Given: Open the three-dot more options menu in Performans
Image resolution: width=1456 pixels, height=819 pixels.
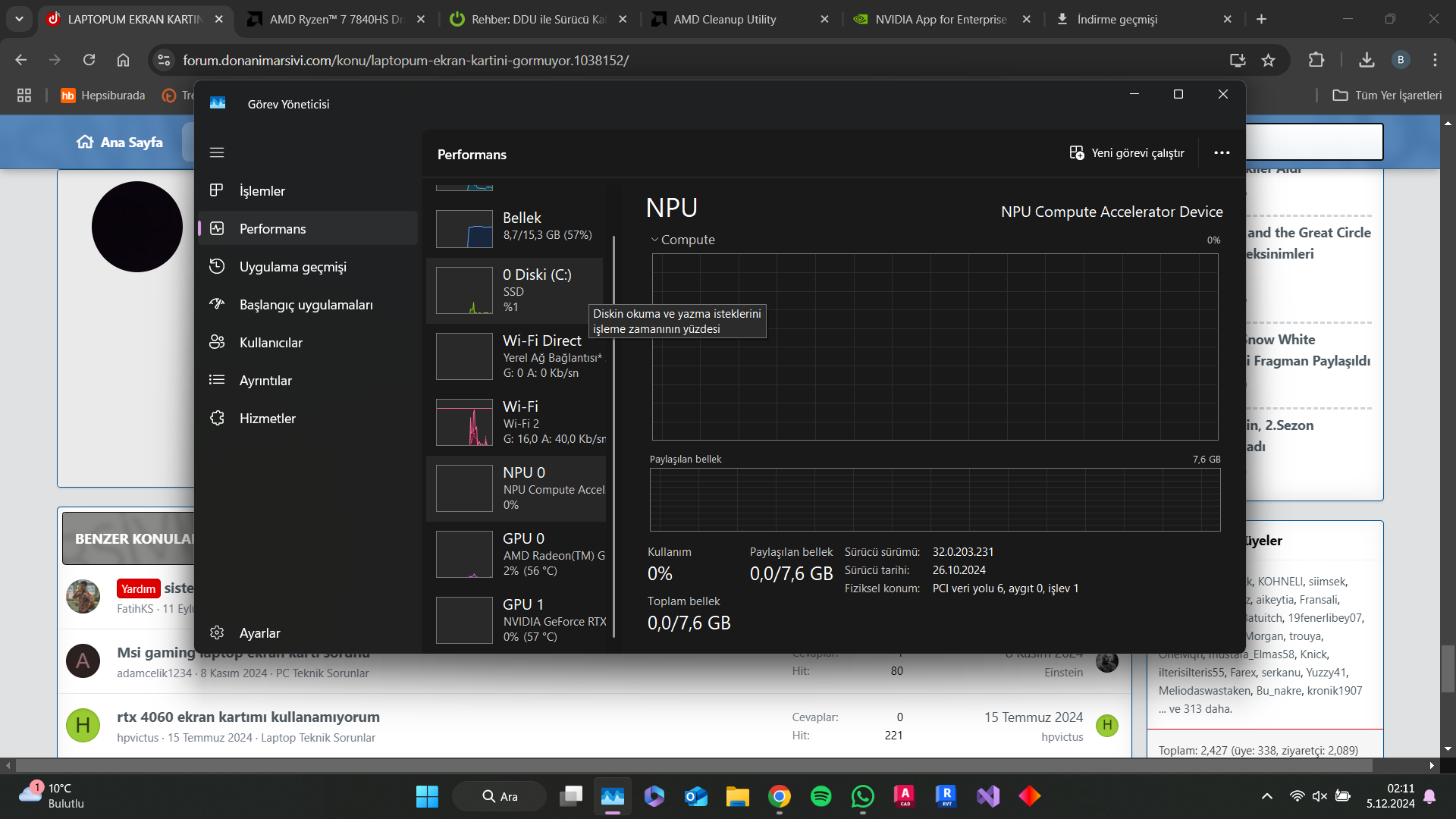Looking at the screenshot, I should click(x=1222, y=152).
